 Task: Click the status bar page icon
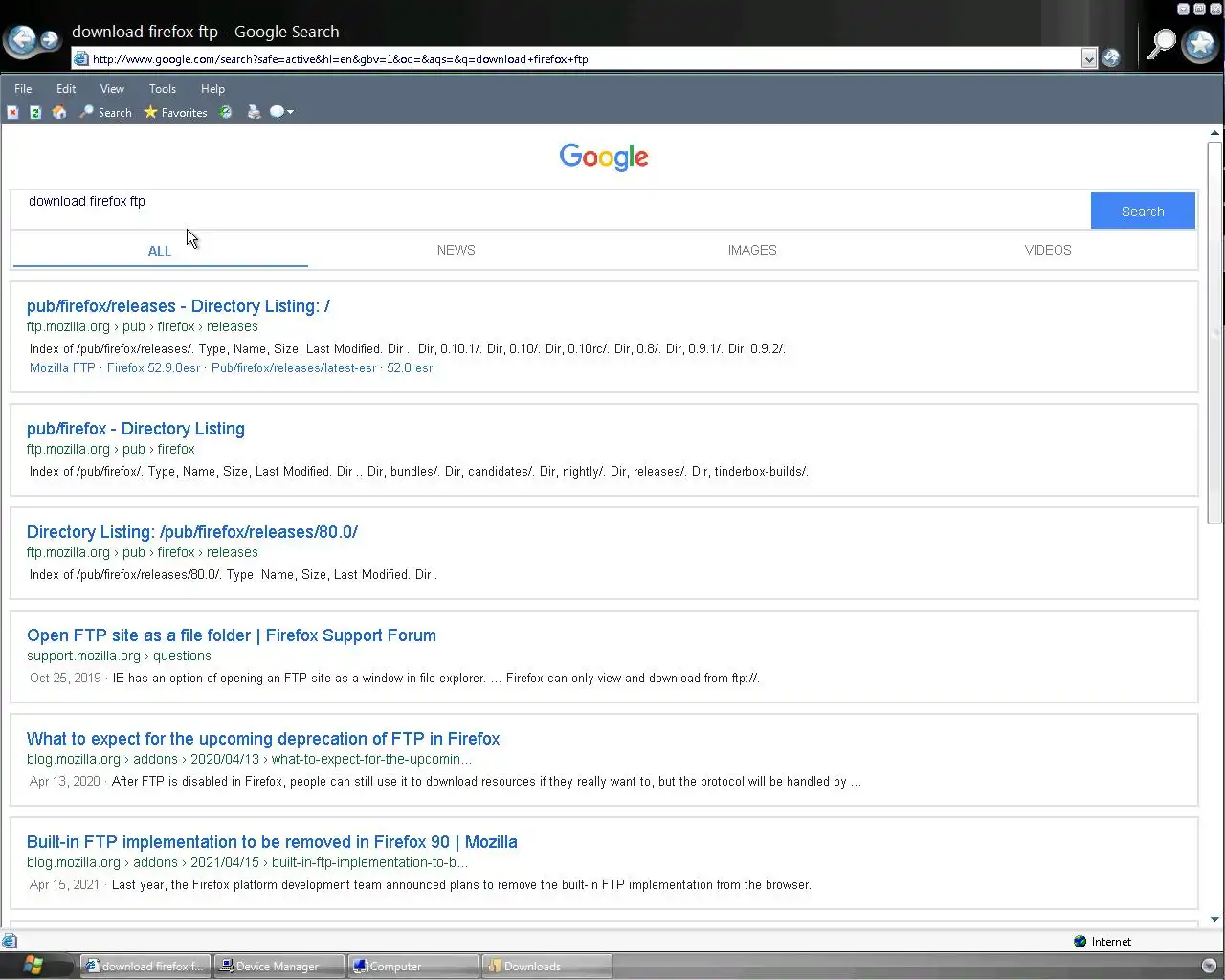tap(10, 941)
